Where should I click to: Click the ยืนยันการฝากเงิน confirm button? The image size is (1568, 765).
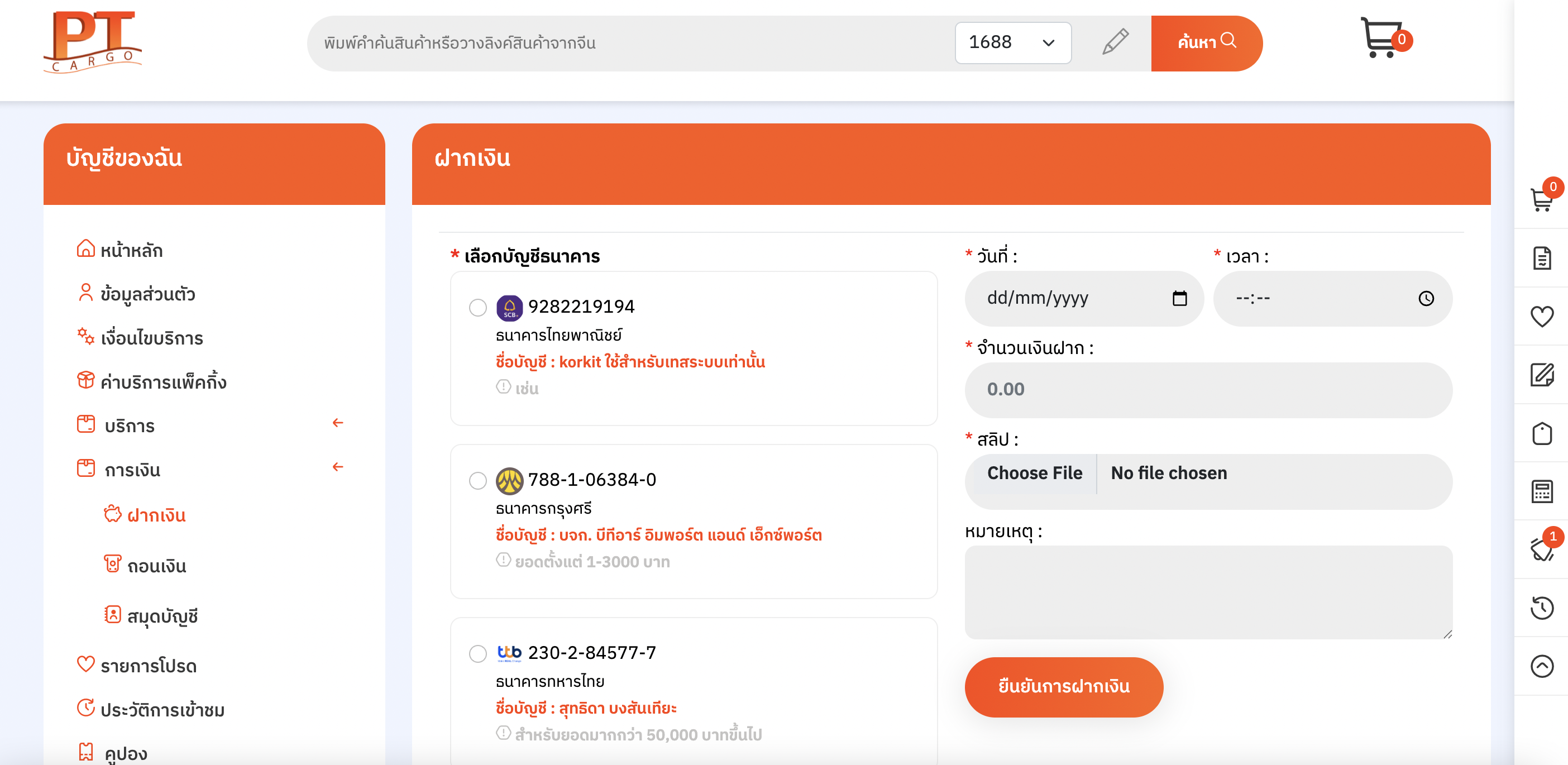coord(1063,686)
